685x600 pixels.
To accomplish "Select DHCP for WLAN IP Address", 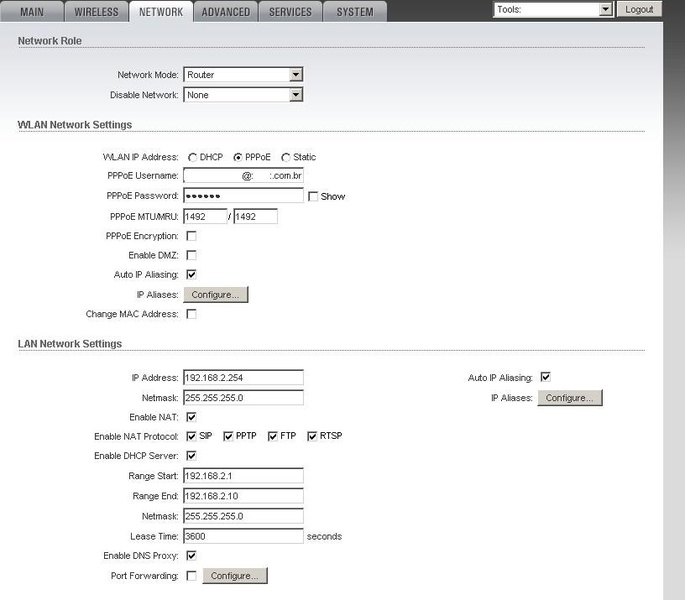I will point(192,157).
